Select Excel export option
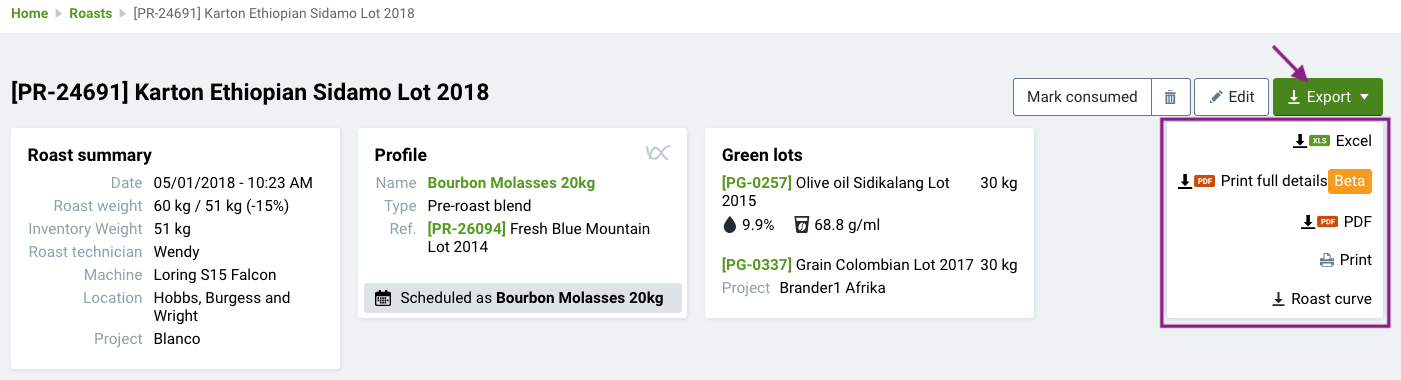1401x380 pixels. 1332,141
